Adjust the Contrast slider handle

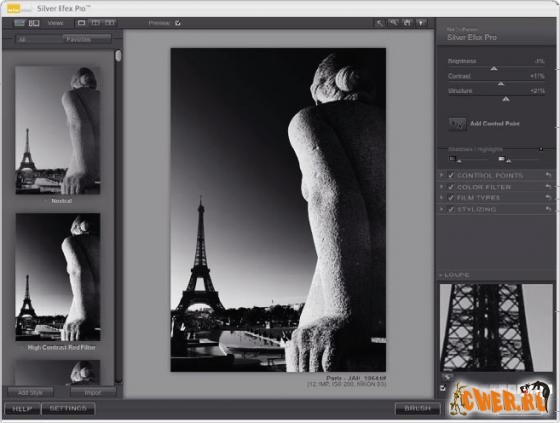click(501, 84)
